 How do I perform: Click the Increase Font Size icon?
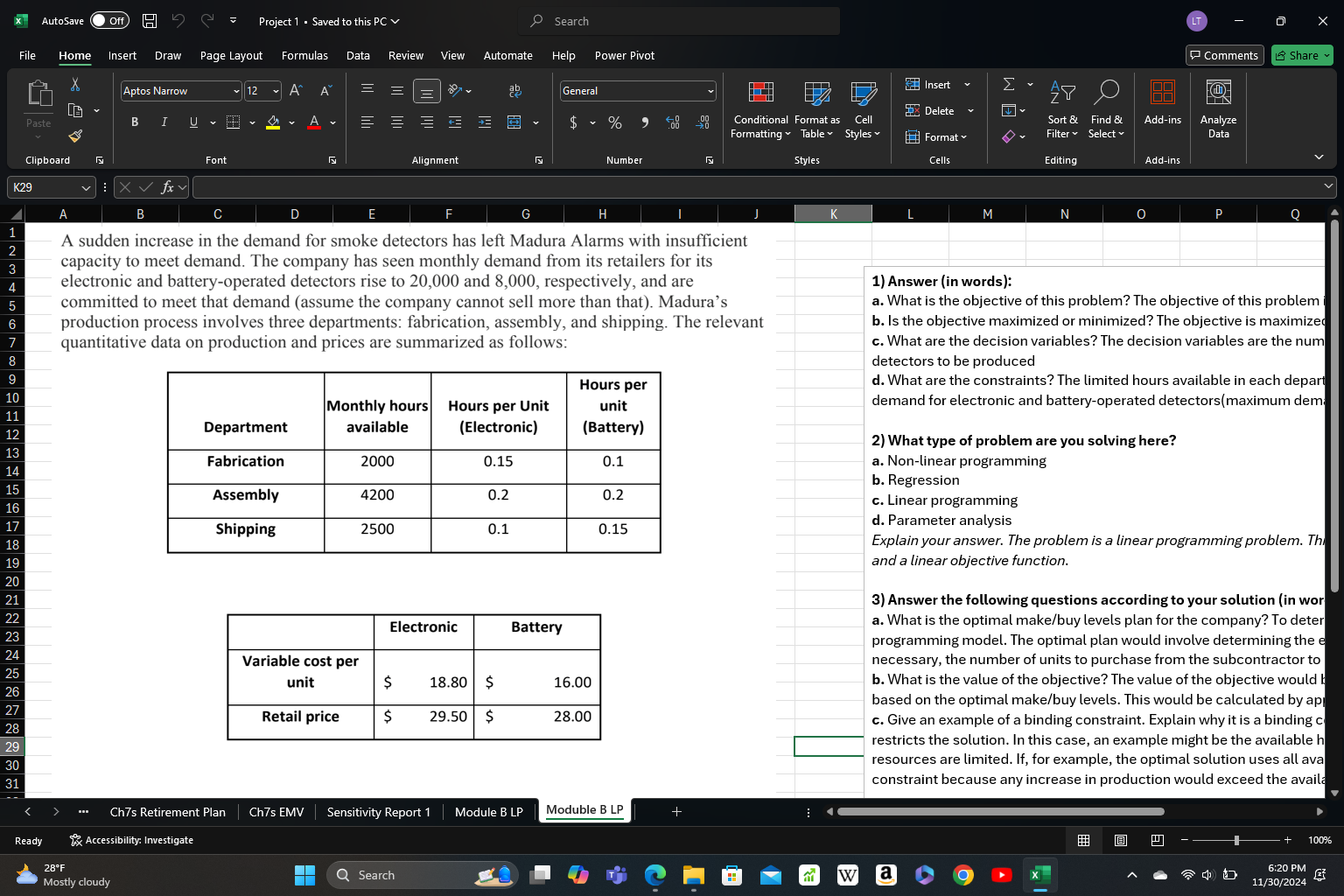click(x=296, y=91)
